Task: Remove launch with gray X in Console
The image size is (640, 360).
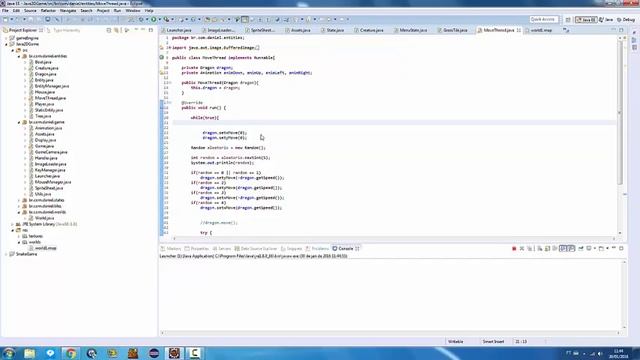Action: point(522,249)
